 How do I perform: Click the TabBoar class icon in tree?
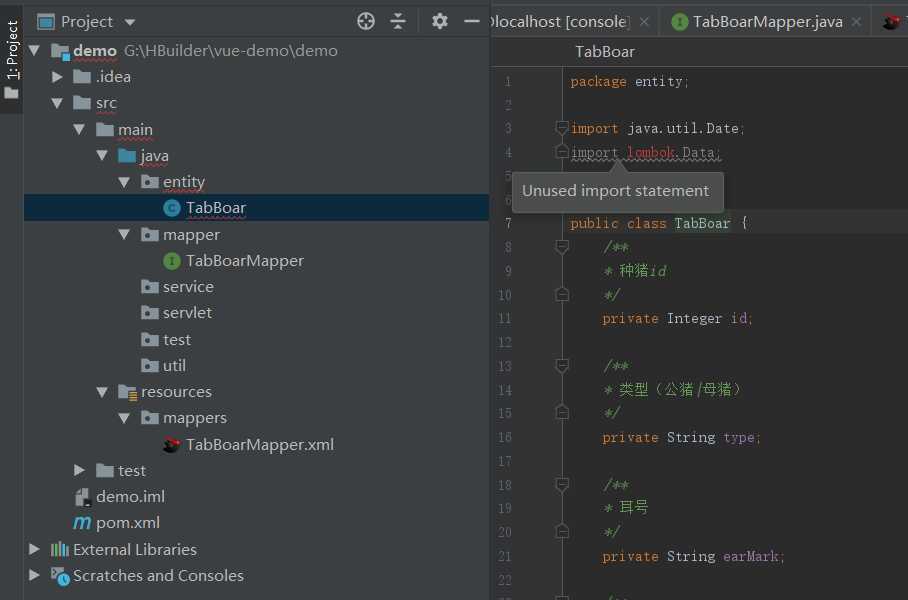[172, 208]
